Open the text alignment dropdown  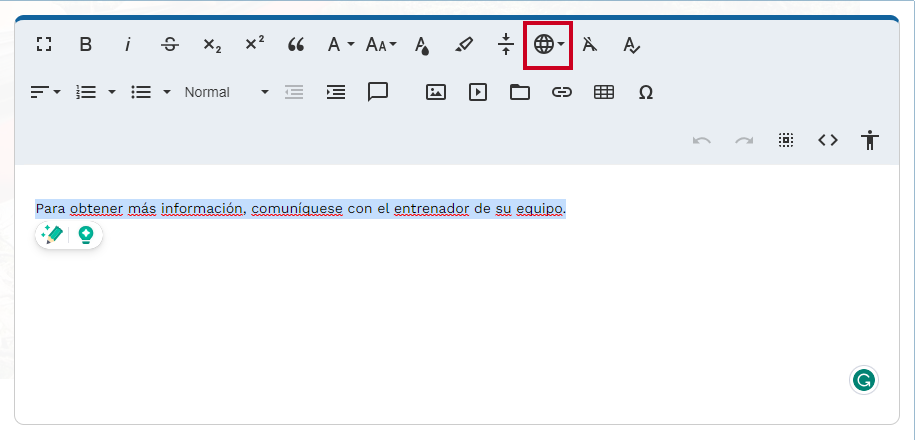(46, 92)
